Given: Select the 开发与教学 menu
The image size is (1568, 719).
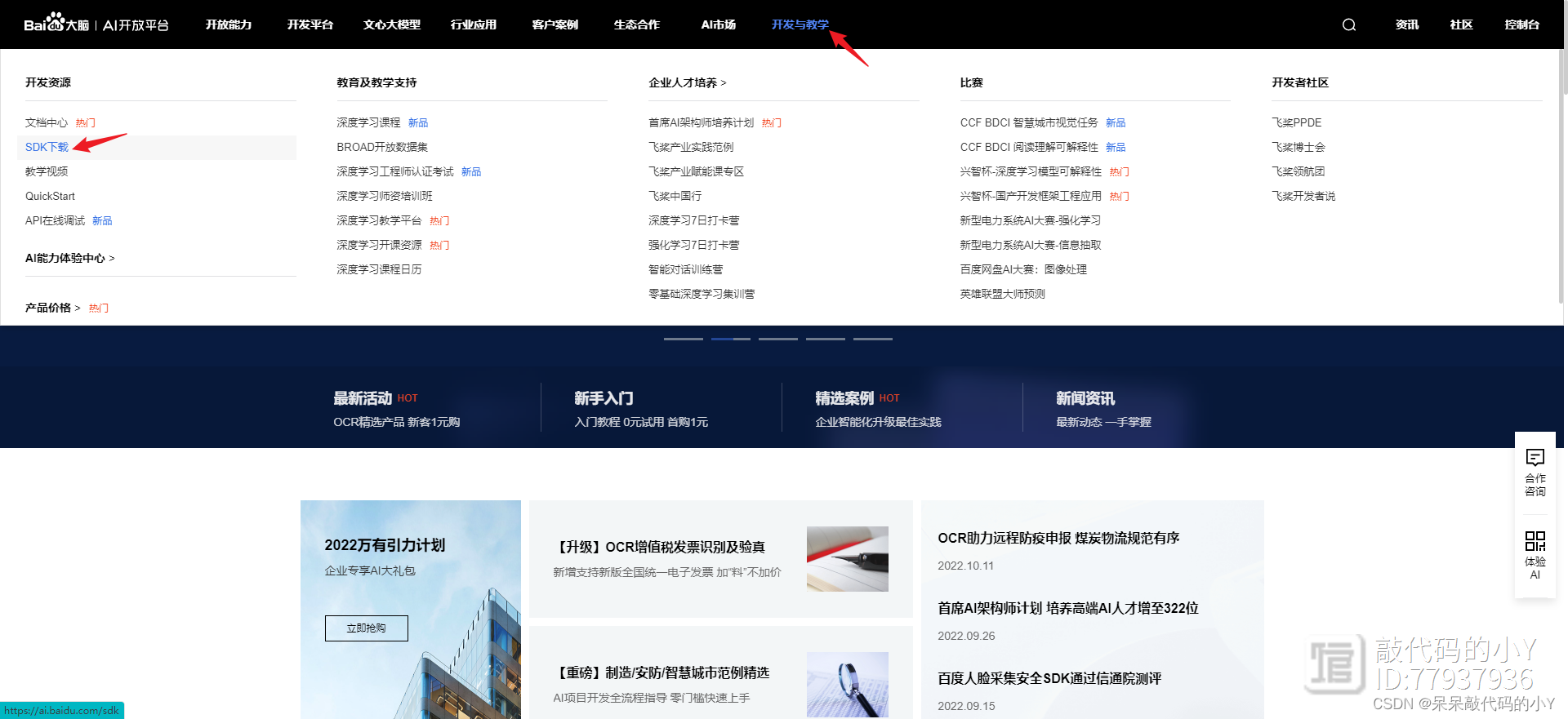Looking at the screenshot, I should tap(800, 24).
